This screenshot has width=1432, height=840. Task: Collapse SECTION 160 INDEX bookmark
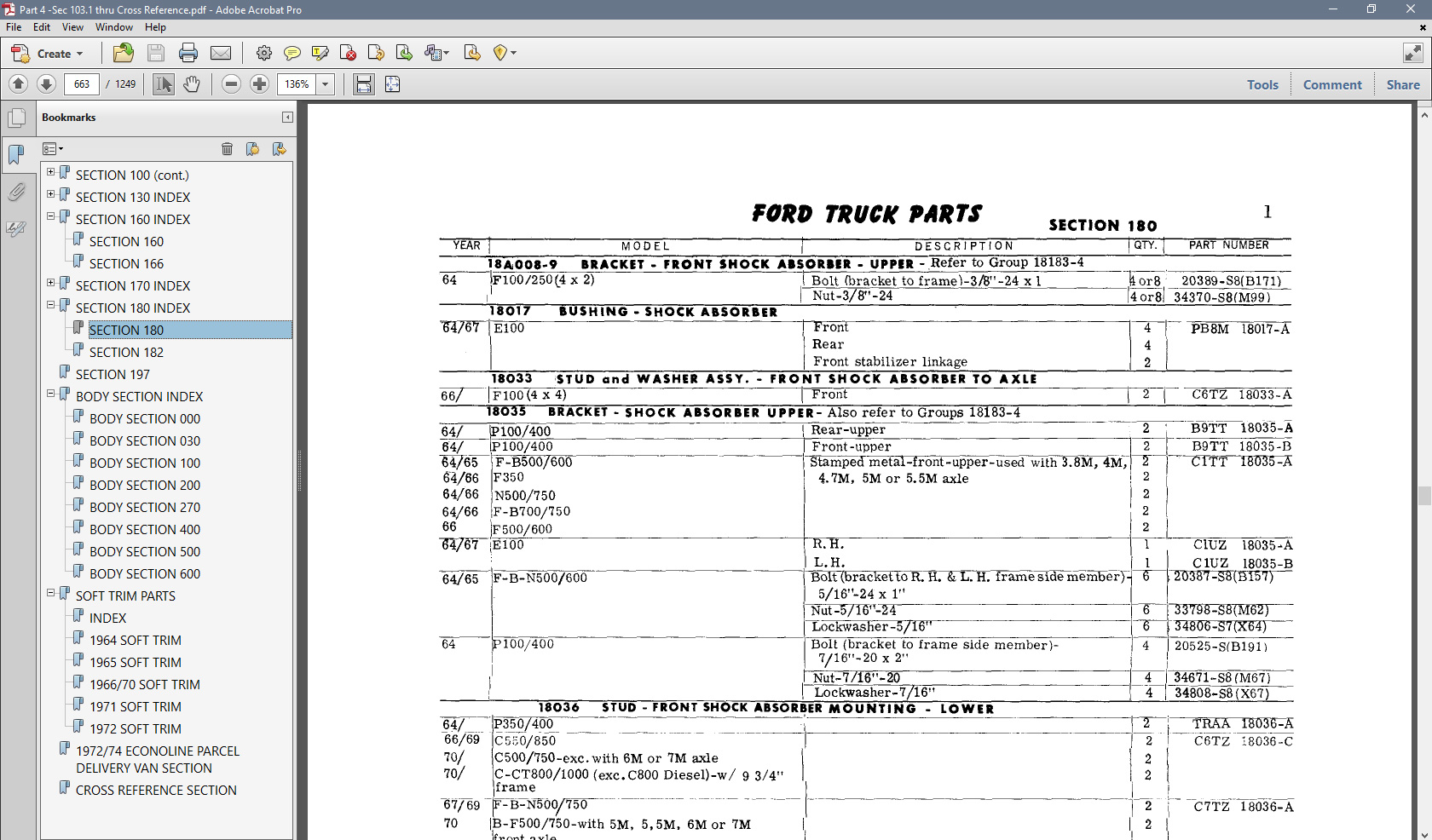point(50,216)
